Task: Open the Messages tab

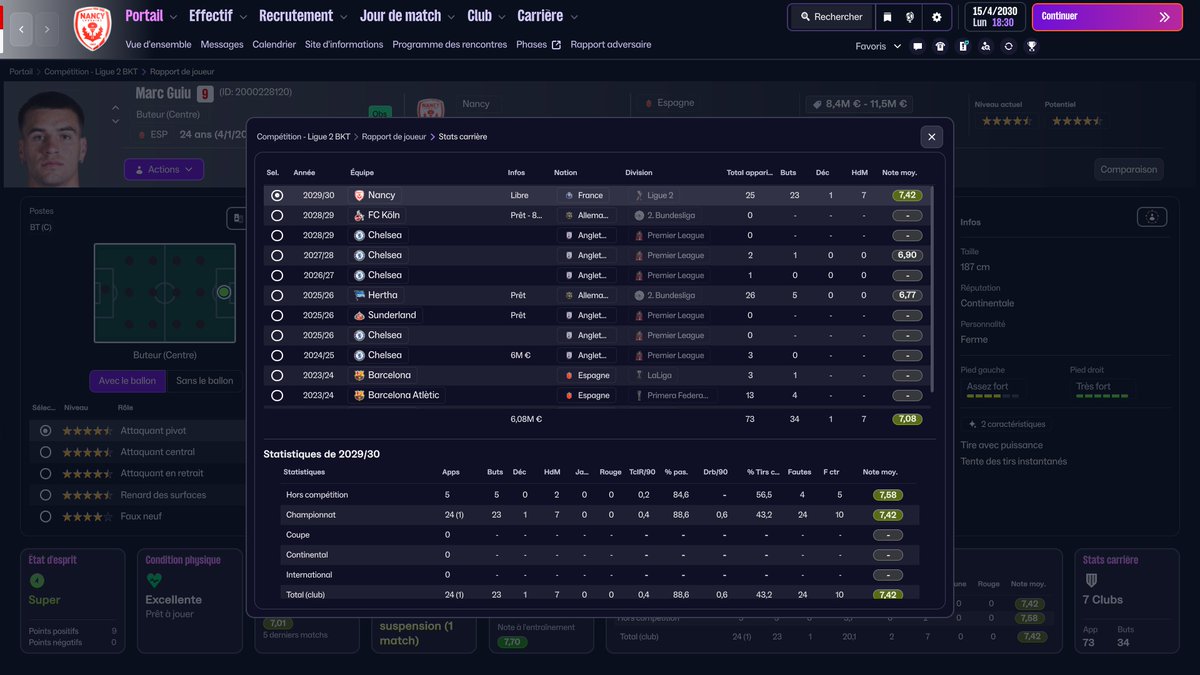Action: pyautogui.click(x=222, y=45)
